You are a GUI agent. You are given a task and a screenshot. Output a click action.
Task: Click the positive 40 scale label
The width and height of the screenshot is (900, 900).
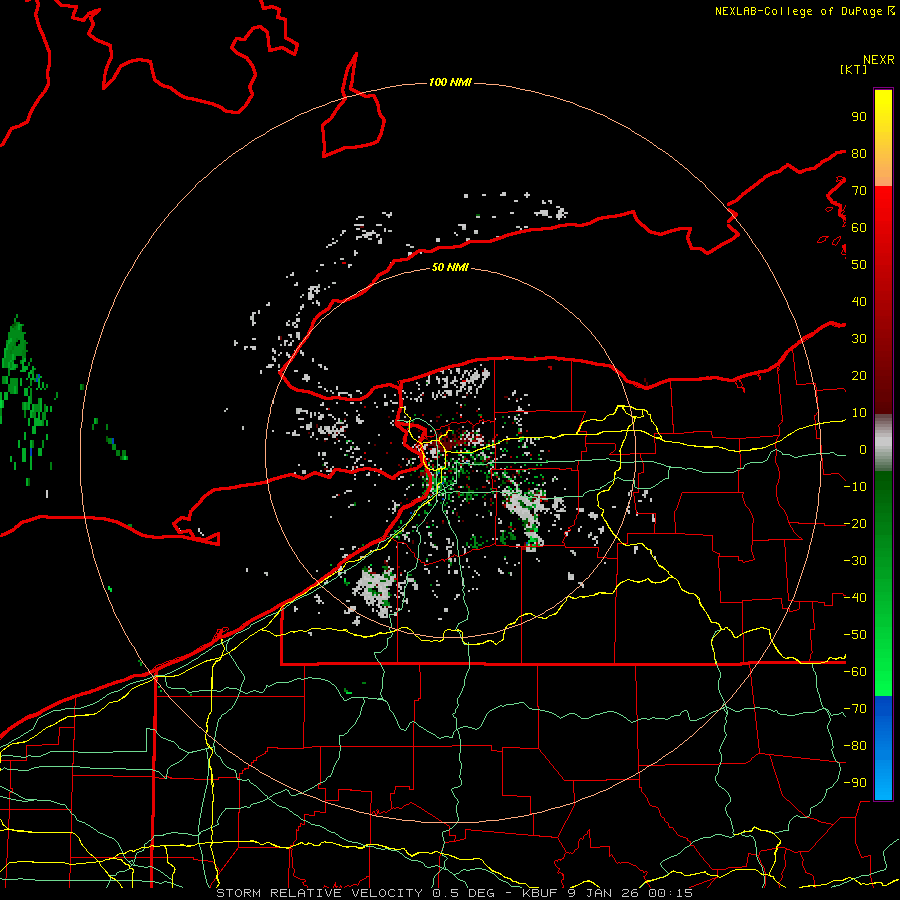(x=859, y=302)
